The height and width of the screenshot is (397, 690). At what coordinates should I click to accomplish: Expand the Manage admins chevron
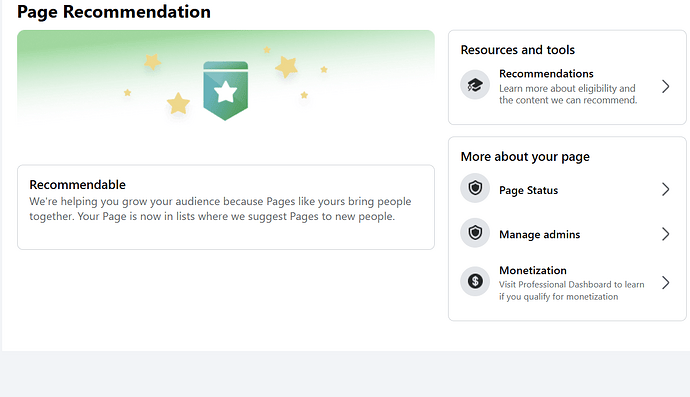pos(665,234)
